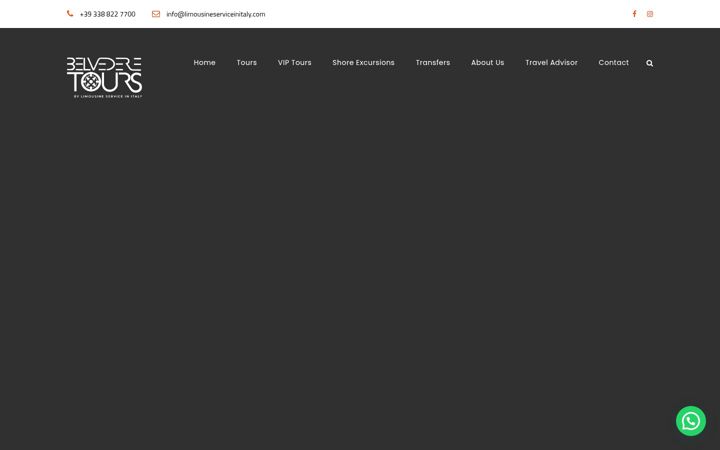720x450 pixels.
Task: Open the VIP Tours menu item
Action: pyautogui.click(x=294, y=62)
